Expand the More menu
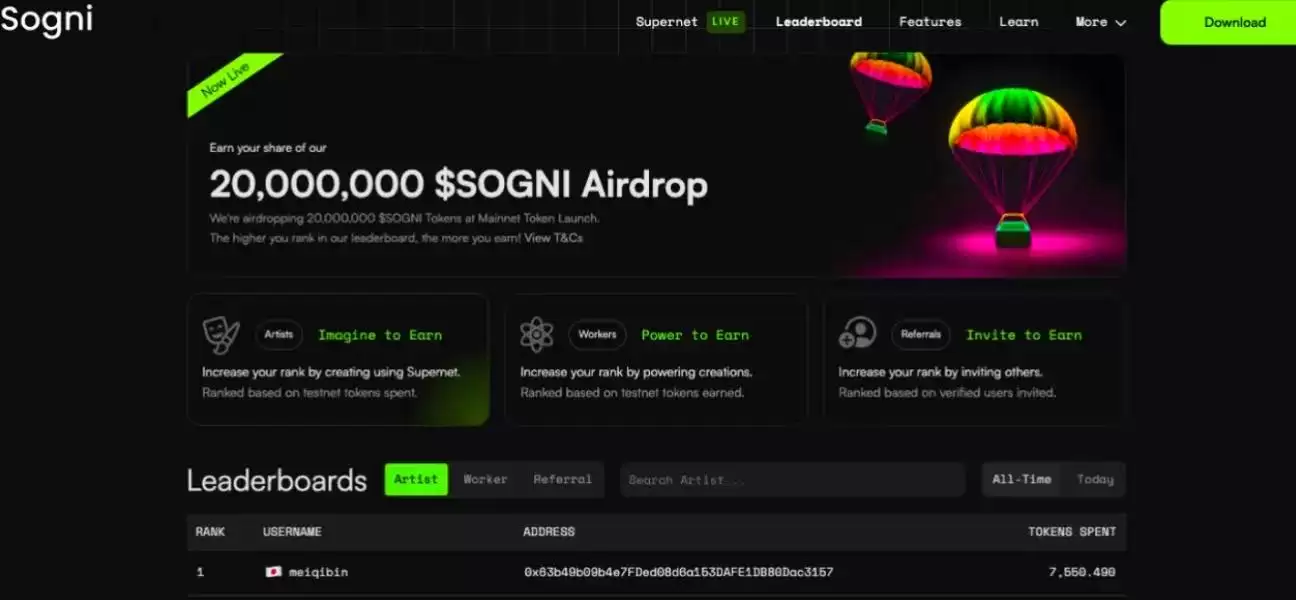 (1101, 22)
